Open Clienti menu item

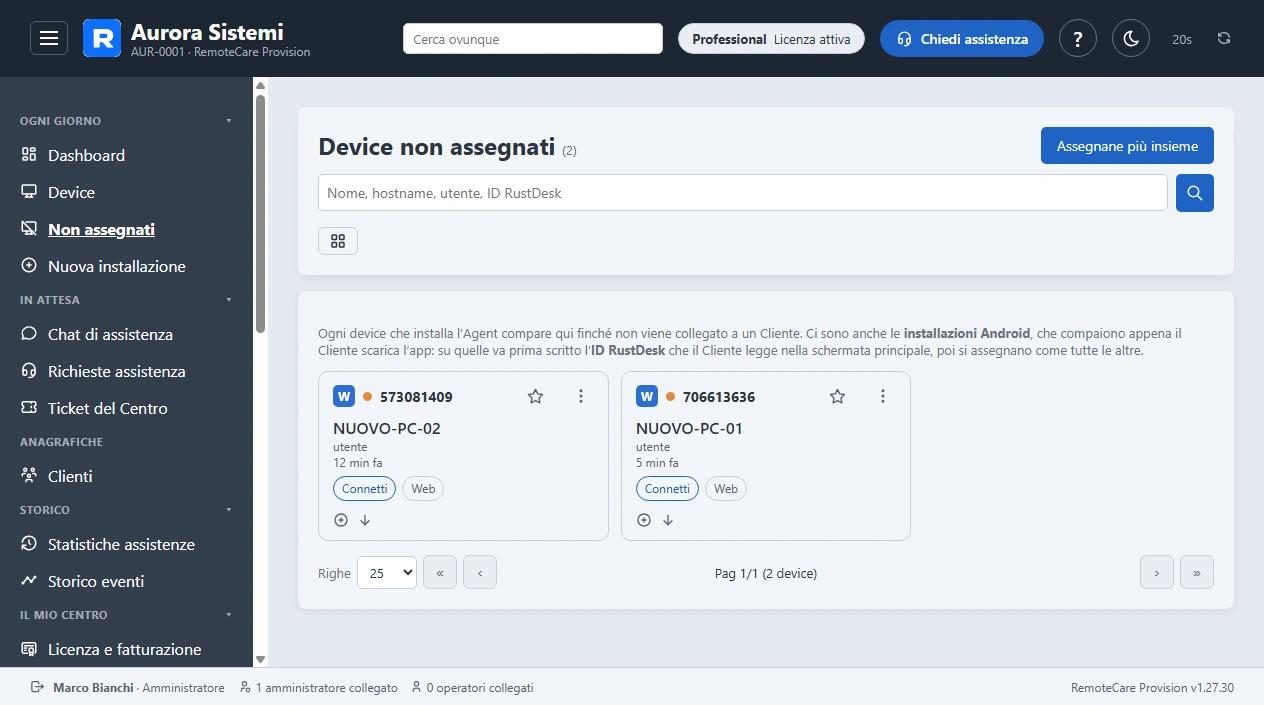pos(70,476)
